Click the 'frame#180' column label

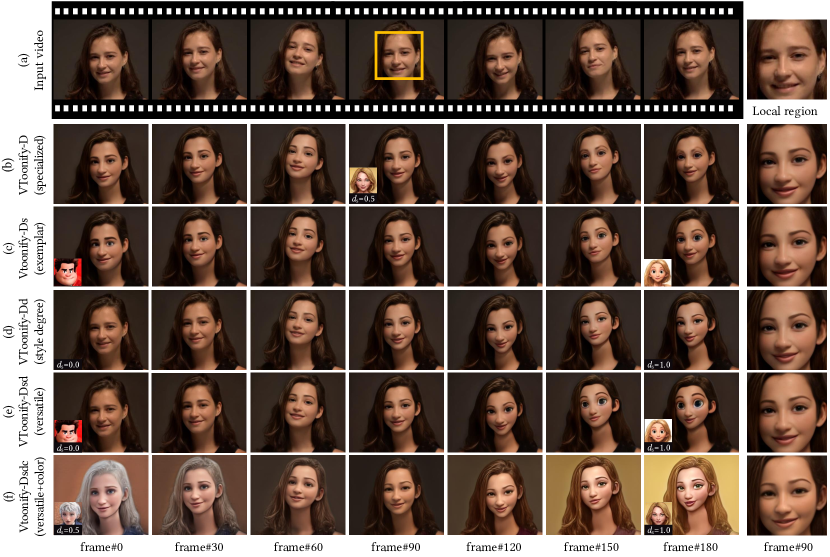(690, 547)
